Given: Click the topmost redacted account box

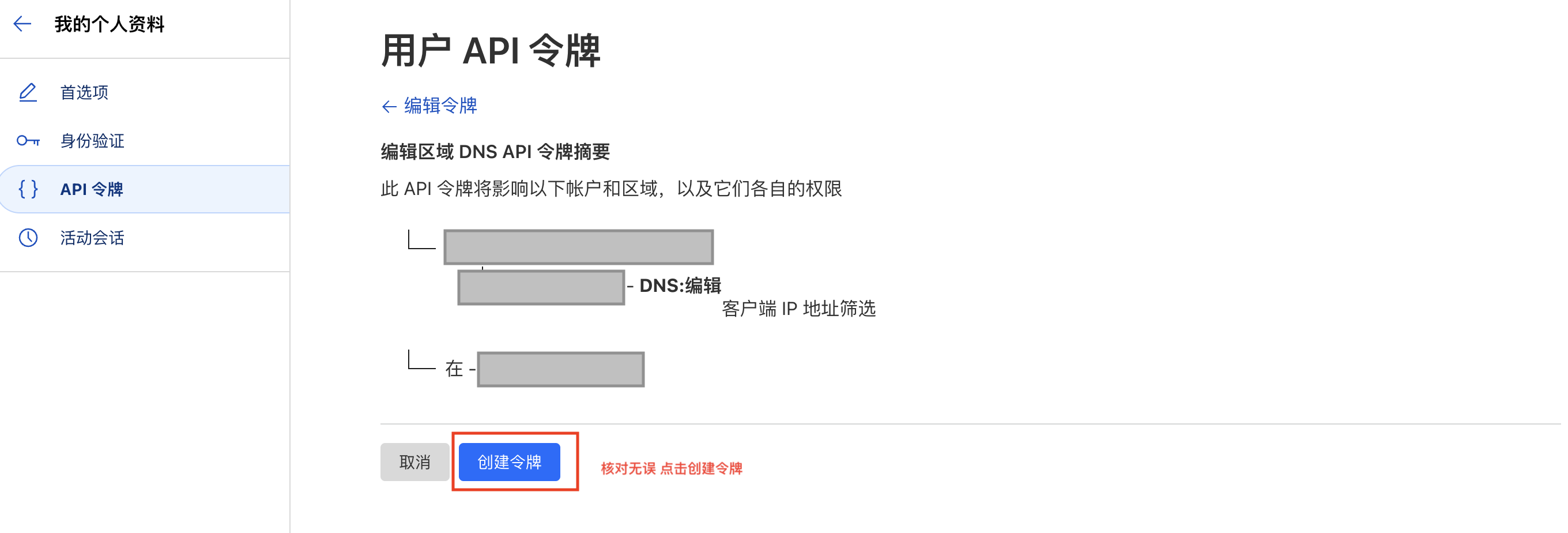Looking at the screenshot, I should (578, 247).
